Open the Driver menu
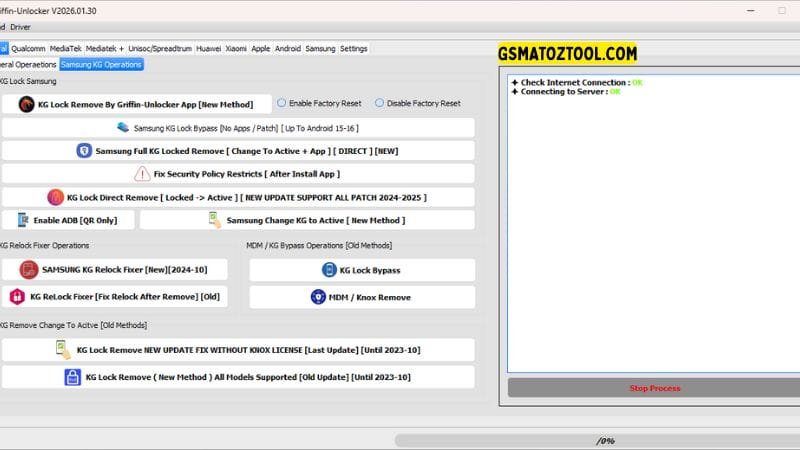This screenshot has height=450, width=800. coord(20,27)
